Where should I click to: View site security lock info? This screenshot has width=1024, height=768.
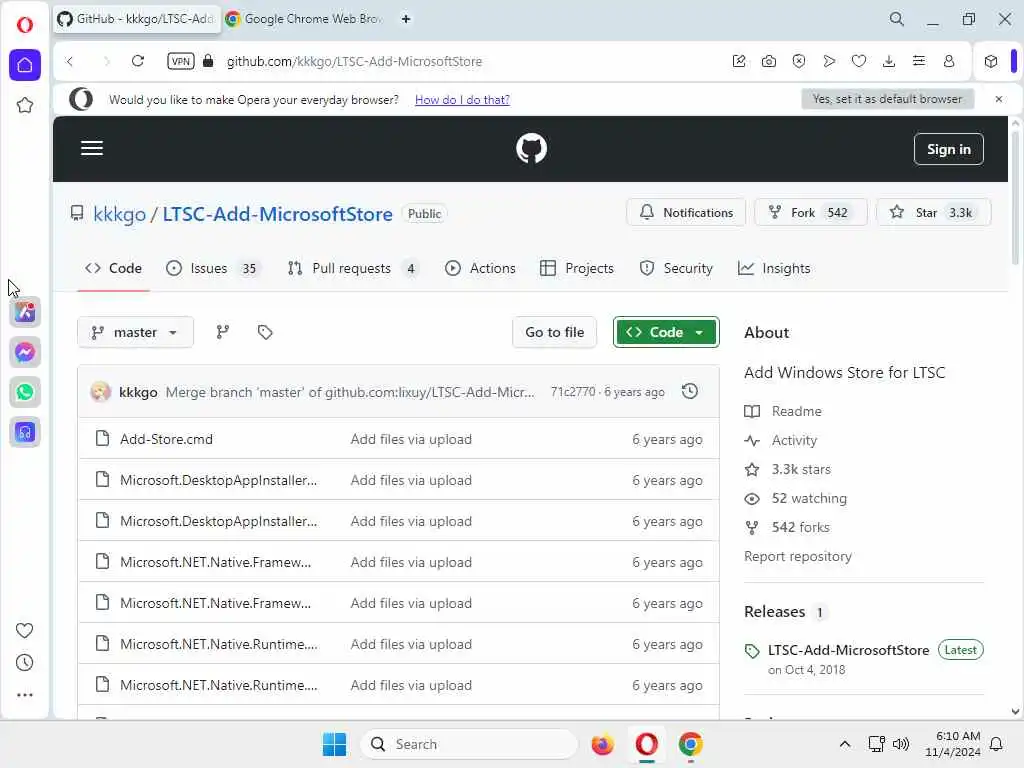pos(208,61)
